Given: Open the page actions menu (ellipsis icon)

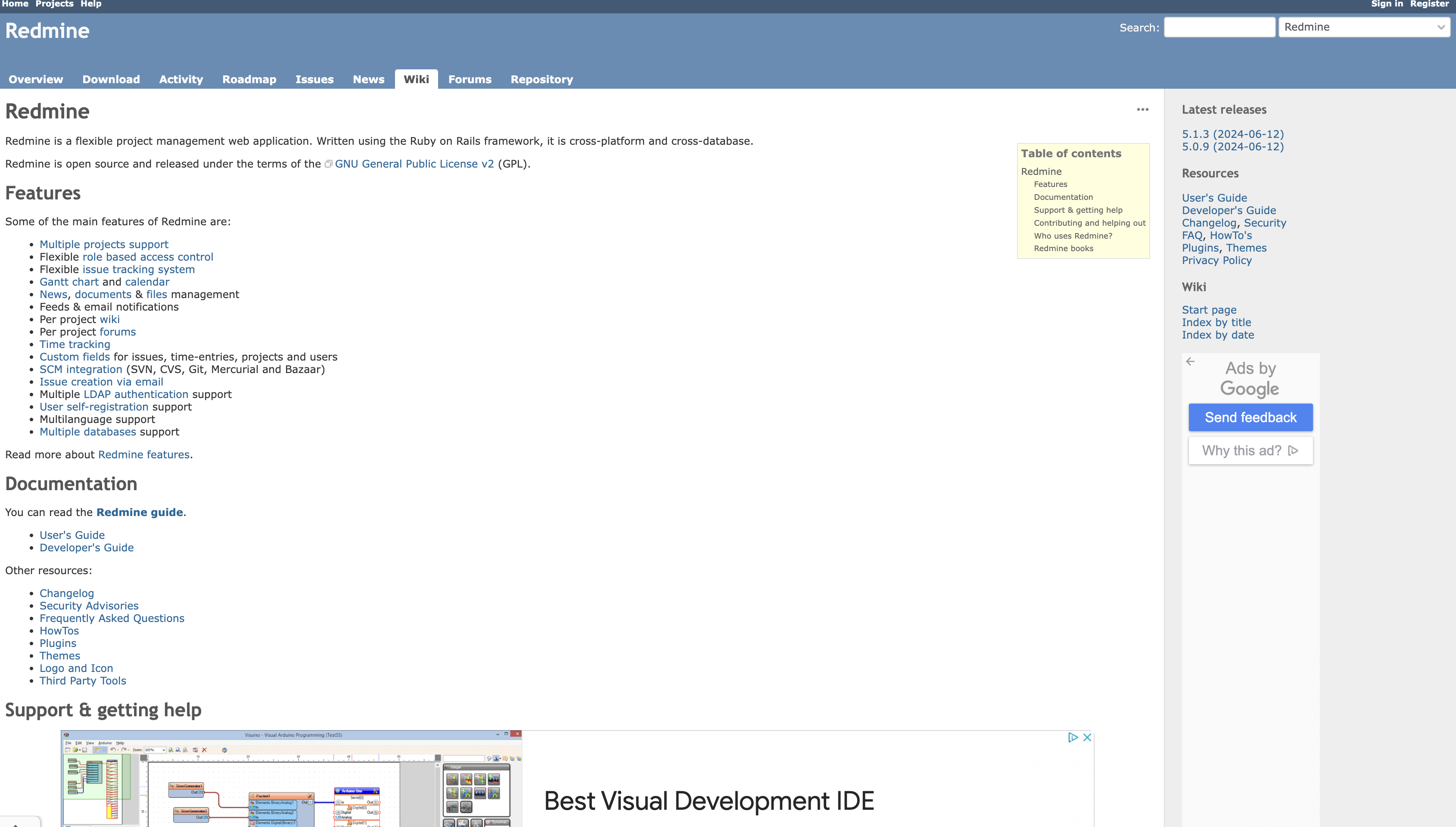Looking at the screenshot, I should pyautogui.click(x=1142, y=110).
